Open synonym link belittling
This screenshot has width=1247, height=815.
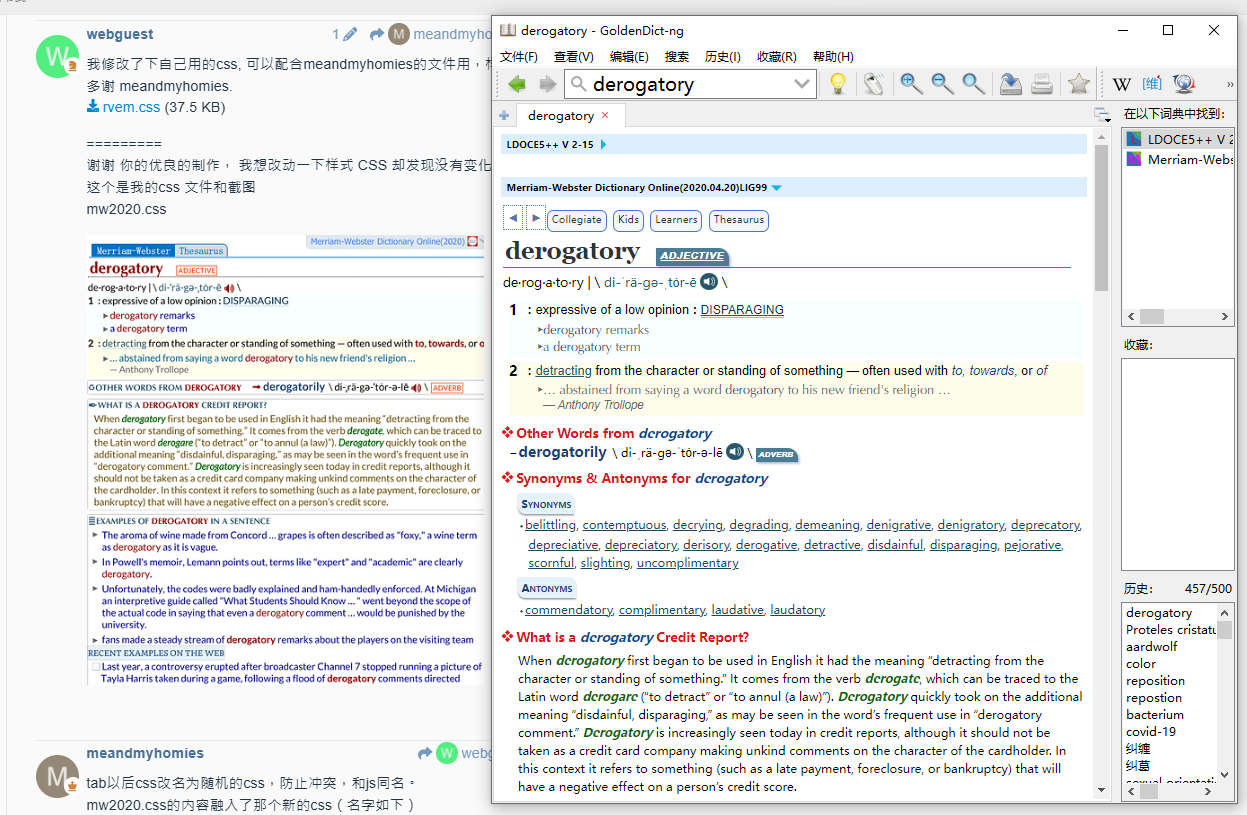point(550,525)
